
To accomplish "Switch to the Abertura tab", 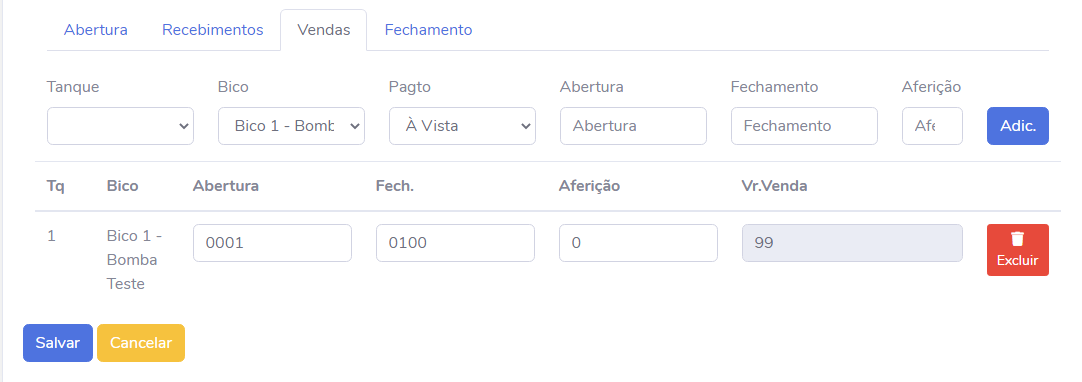I will pos(96,30).
